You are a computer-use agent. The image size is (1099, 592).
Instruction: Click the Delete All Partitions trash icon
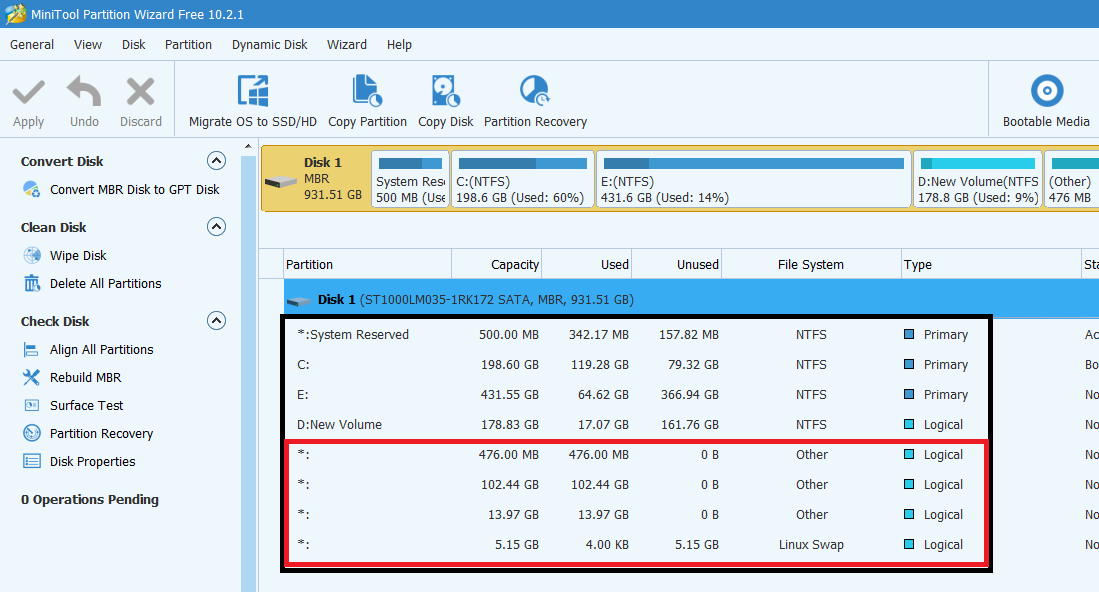pyautogui.click(x=32, y=283)
